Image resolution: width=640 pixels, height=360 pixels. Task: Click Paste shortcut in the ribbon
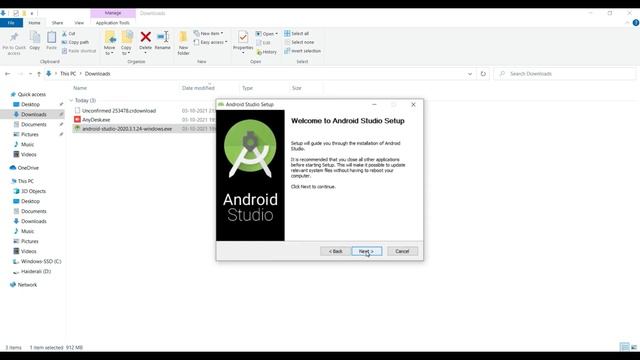(79, 51)
